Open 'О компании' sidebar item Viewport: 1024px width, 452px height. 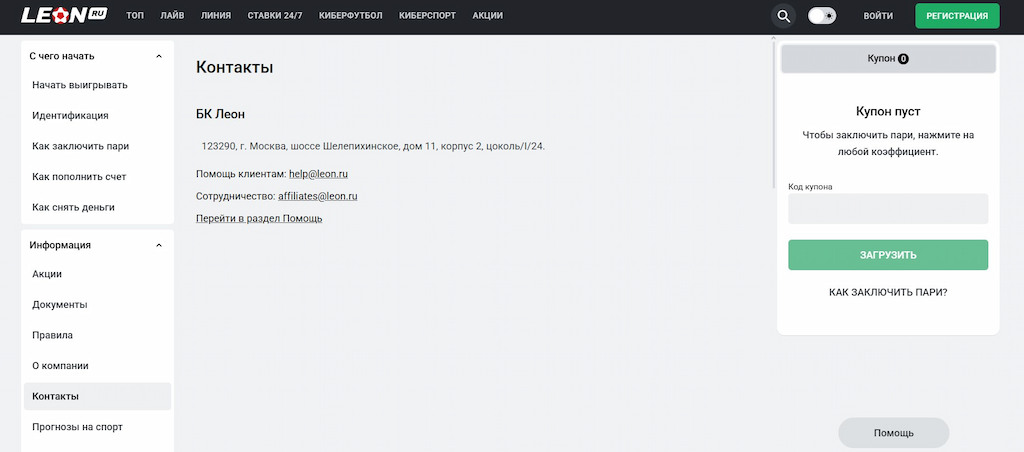click(x=97, y=366)
